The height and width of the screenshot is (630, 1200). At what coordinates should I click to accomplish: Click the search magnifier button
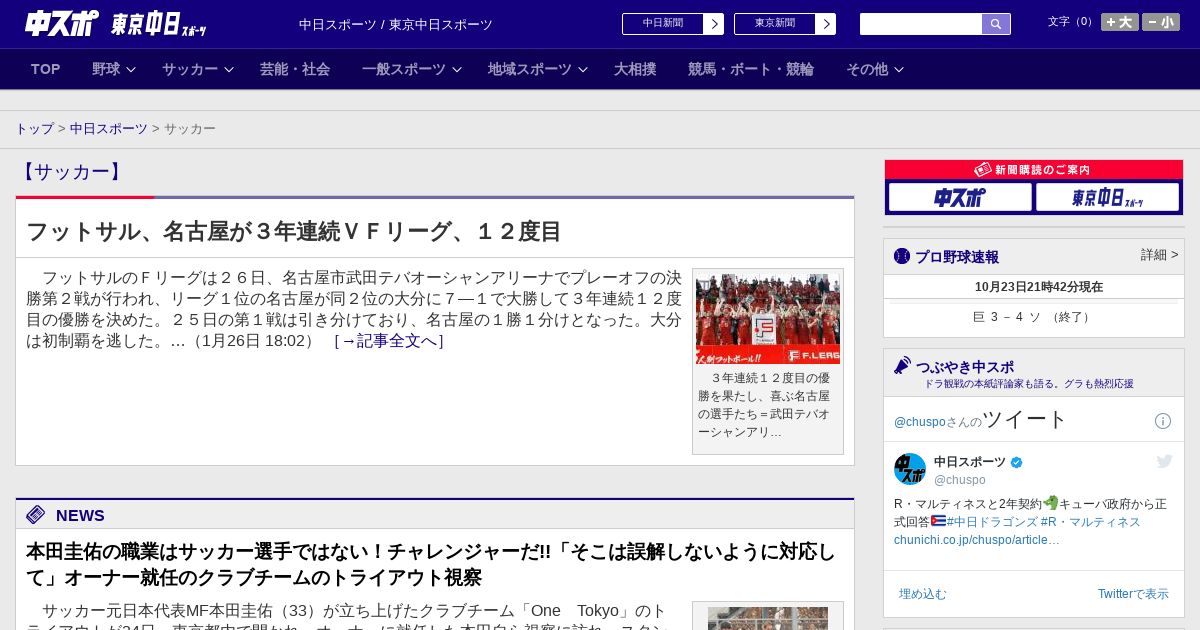[x=996, y=24]
